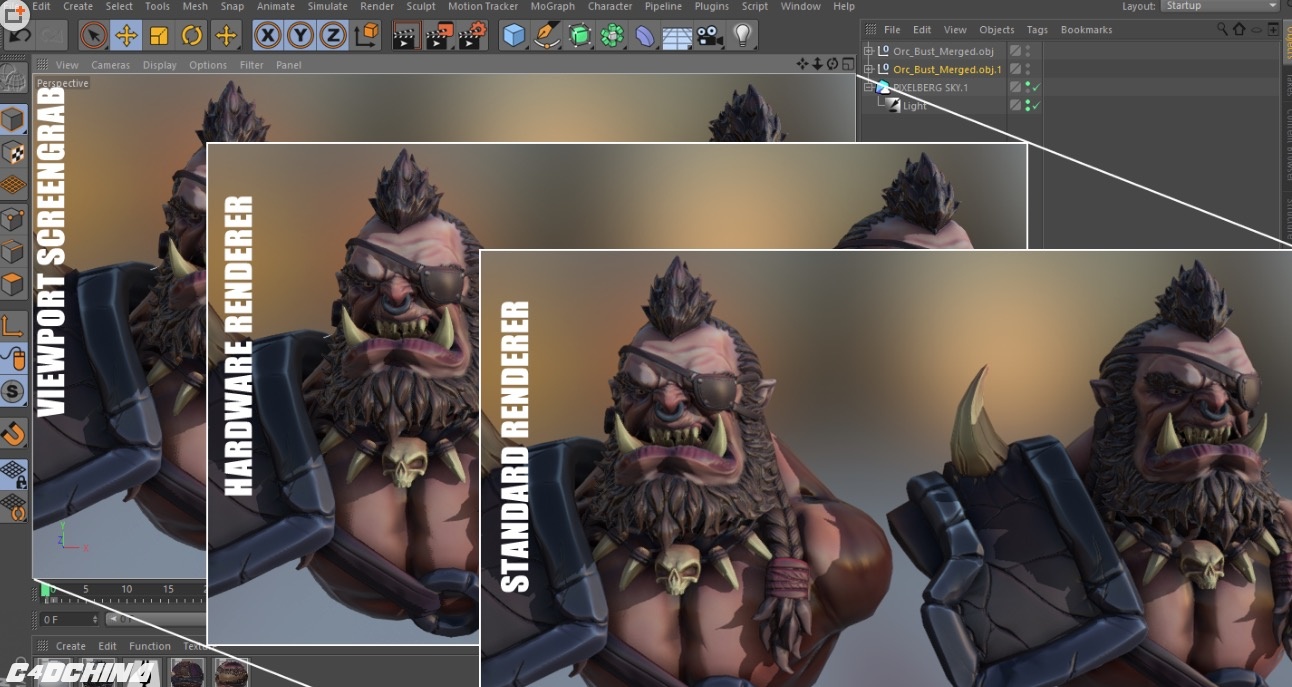The width and height of the screenshot is (1292, 687).
Task: Open the MoGraph menu
Action: pyautogui.click(x=553, y=6)
